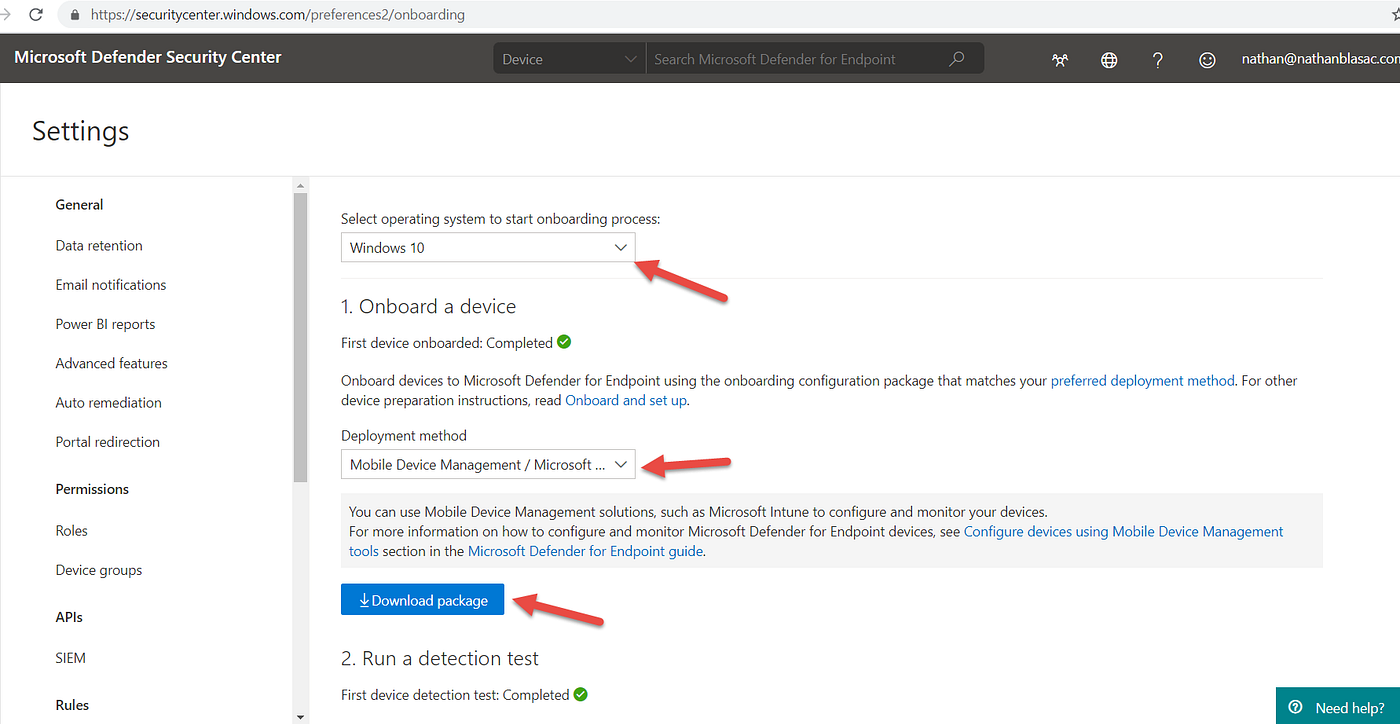Image resolution: width=1400 pixels, height=724 pixels.
Task: Reload the page with the browser refresh icon
Action: pos(35,14)
